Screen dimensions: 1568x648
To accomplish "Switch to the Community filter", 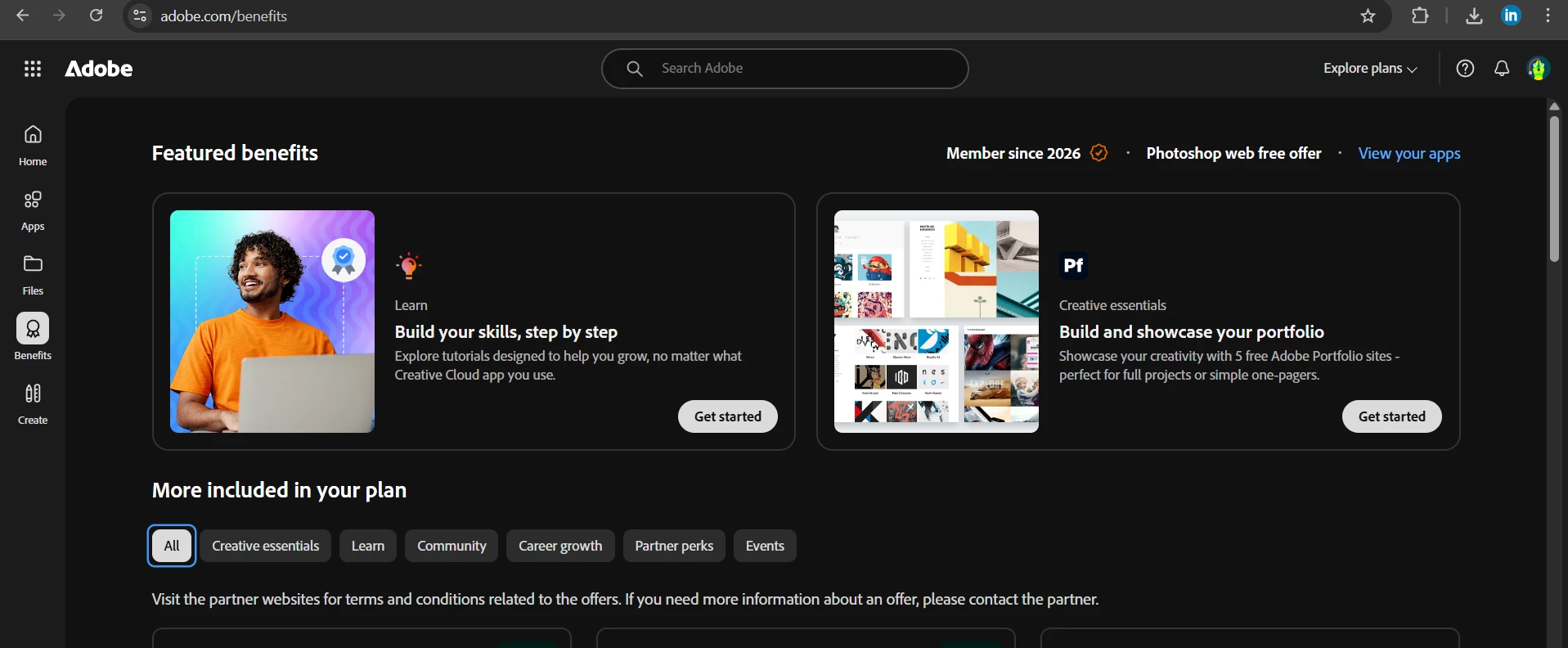I will click(452, 546).
